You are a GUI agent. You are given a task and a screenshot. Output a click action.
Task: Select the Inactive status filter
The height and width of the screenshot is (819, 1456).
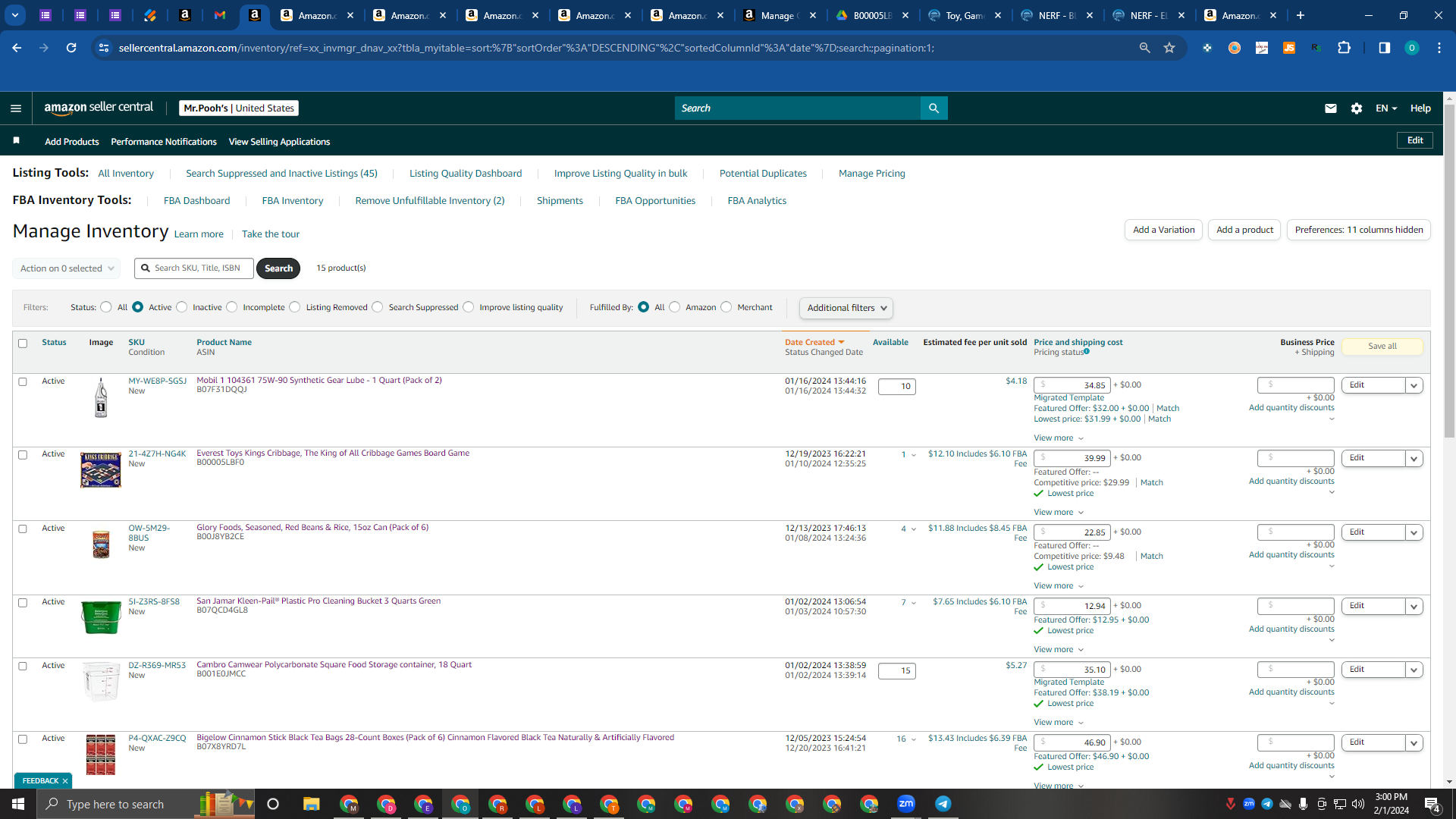pos(182,307)
